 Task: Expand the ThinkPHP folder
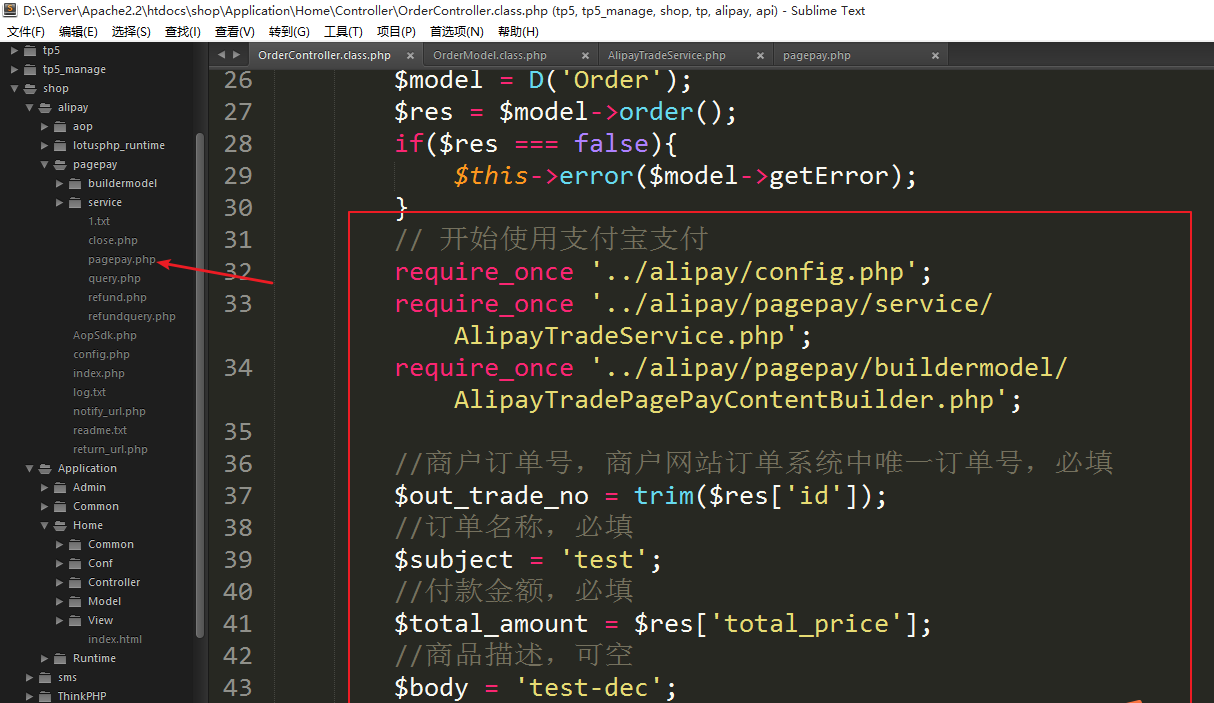point(30,697)
